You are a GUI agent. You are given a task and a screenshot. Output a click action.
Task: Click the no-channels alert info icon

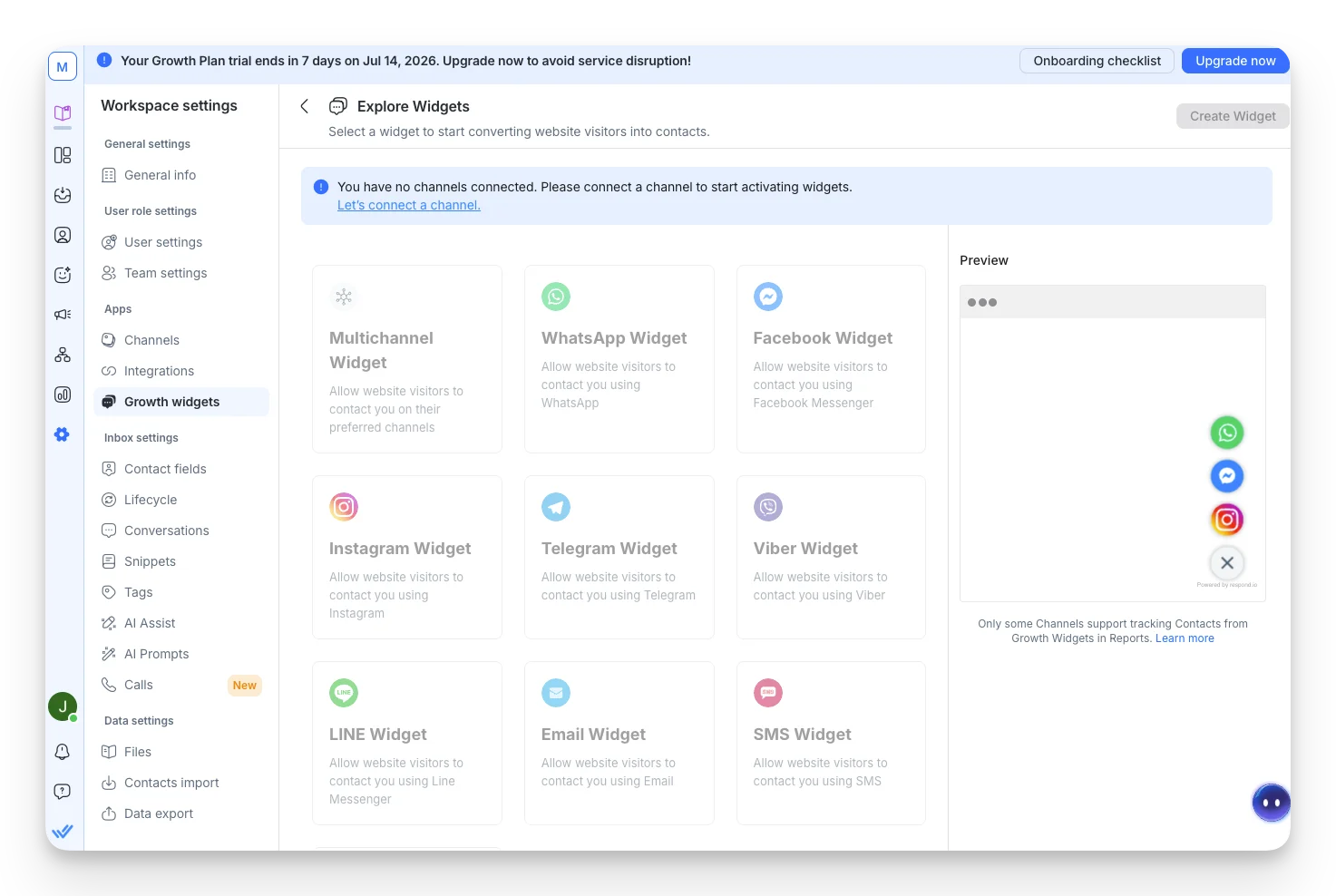coord(321,187)
